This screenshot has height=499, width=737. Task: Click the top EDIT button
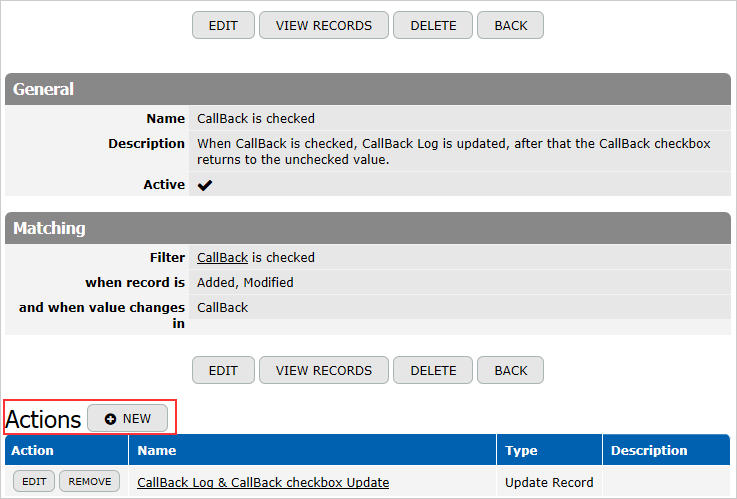point(223,25)
